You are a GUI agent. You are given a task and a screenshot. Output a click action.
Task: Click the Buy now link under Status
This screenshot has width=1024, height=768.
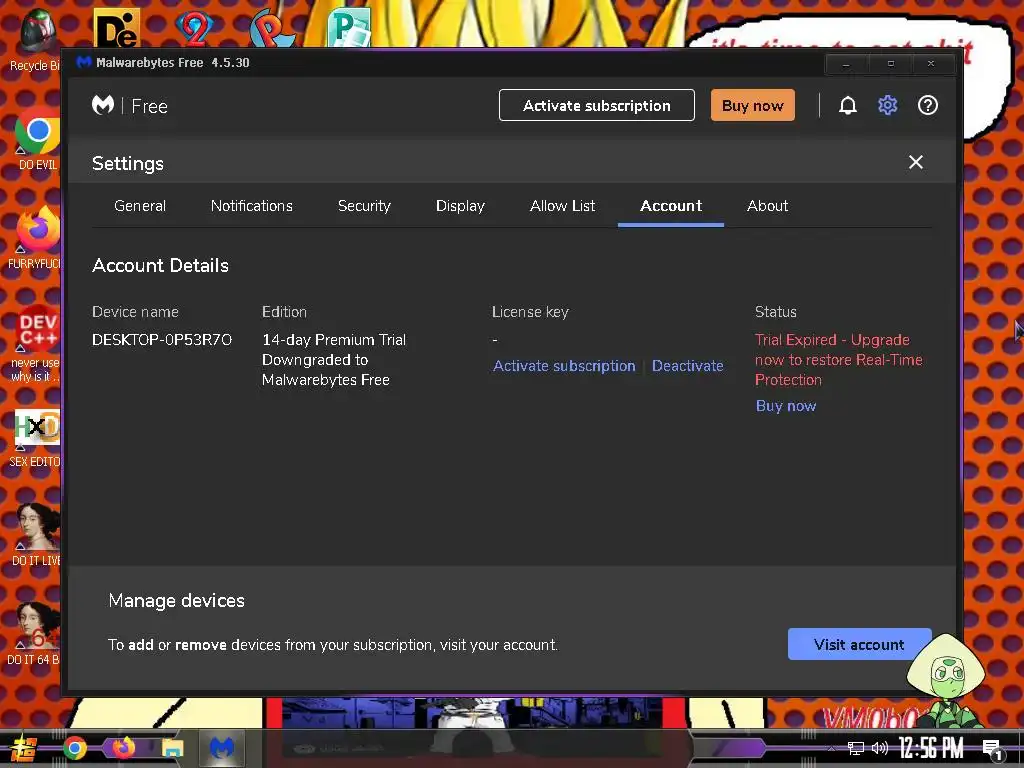[x=786, y=406]
